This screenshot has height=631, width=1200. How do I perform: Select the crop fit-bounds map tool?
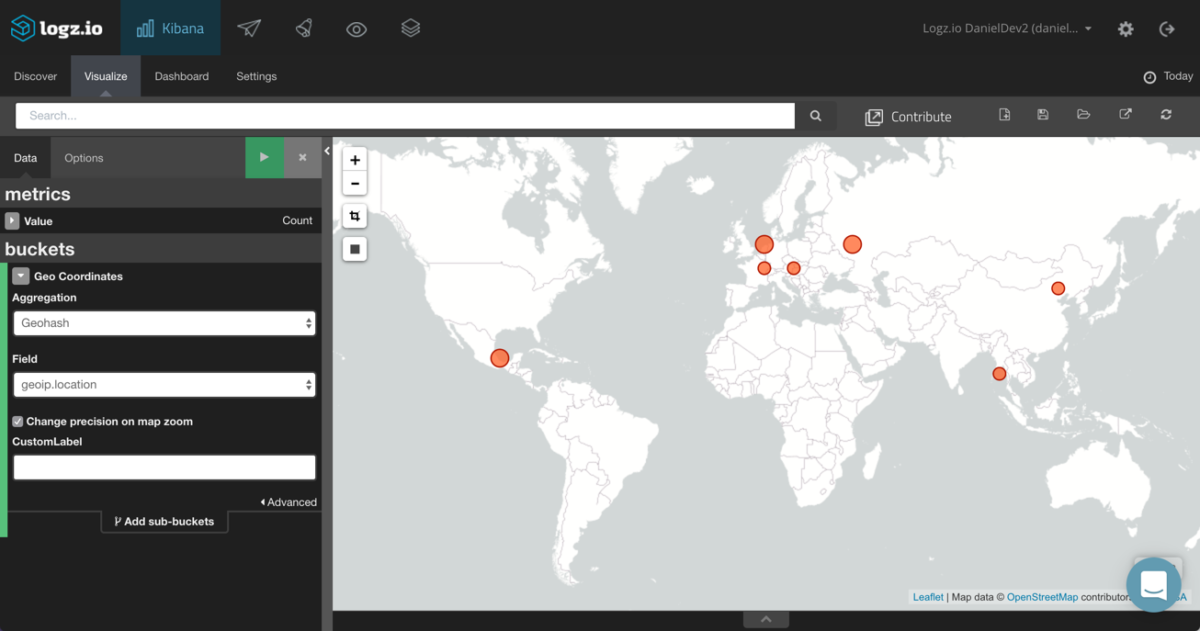click(x=355, y=216)
